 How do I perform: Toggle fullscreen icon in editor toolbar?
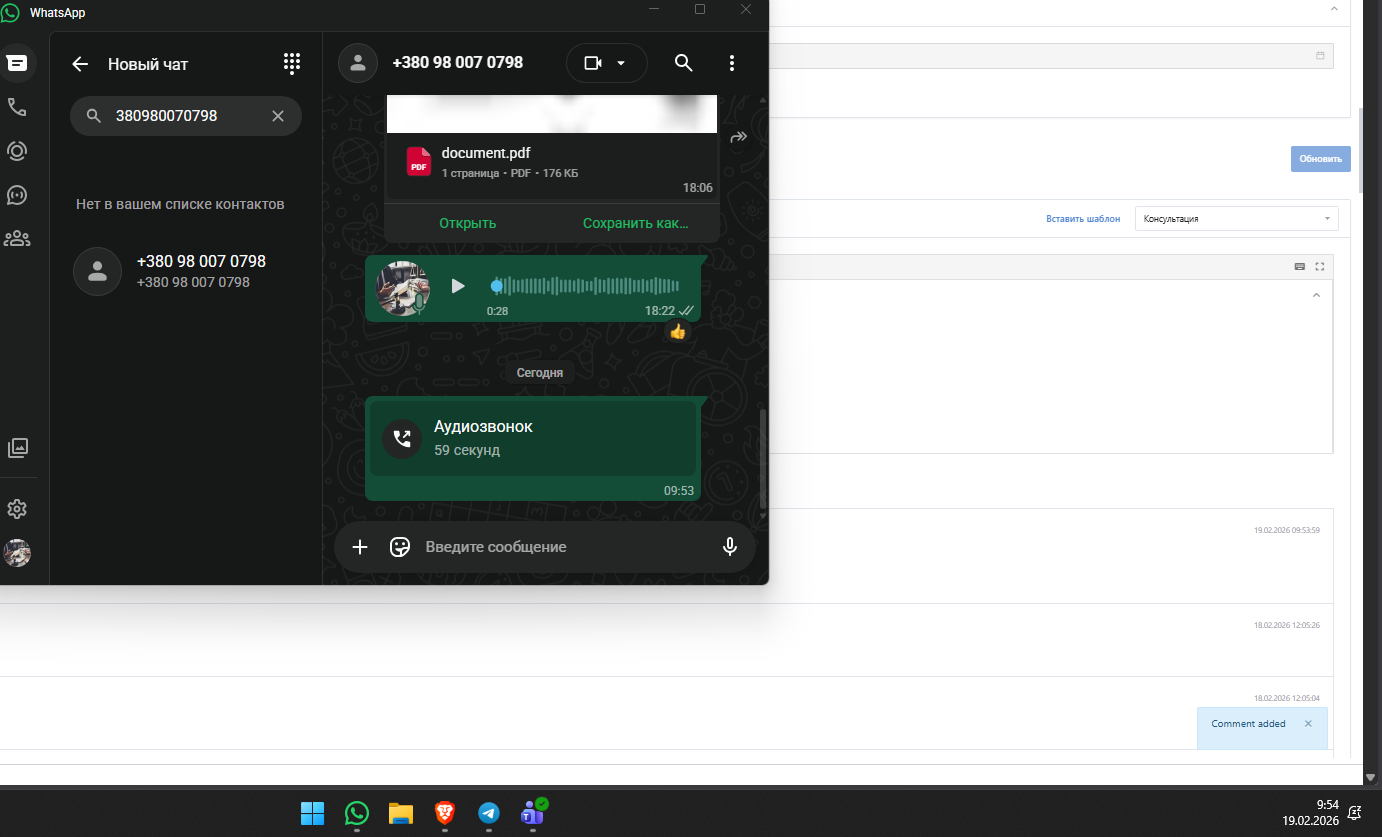pyautogui.click(x=1320, y=266)
